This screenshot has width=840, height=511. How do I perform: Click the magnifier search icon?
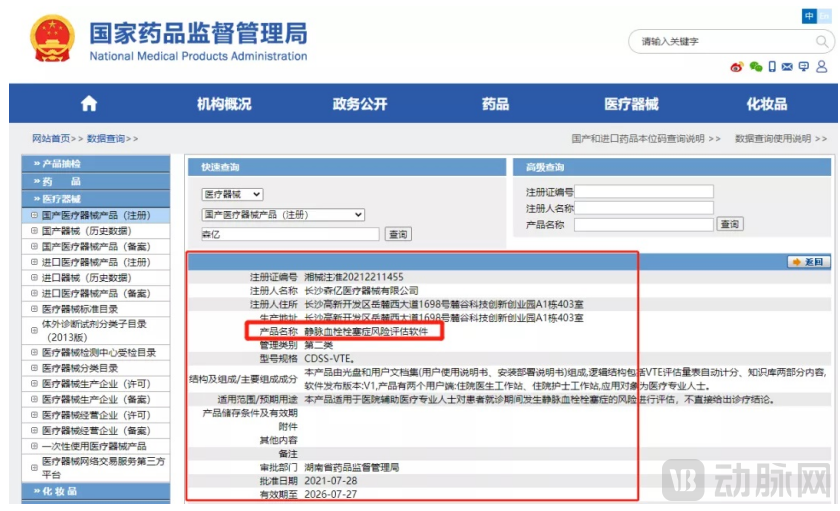[822, 42]
